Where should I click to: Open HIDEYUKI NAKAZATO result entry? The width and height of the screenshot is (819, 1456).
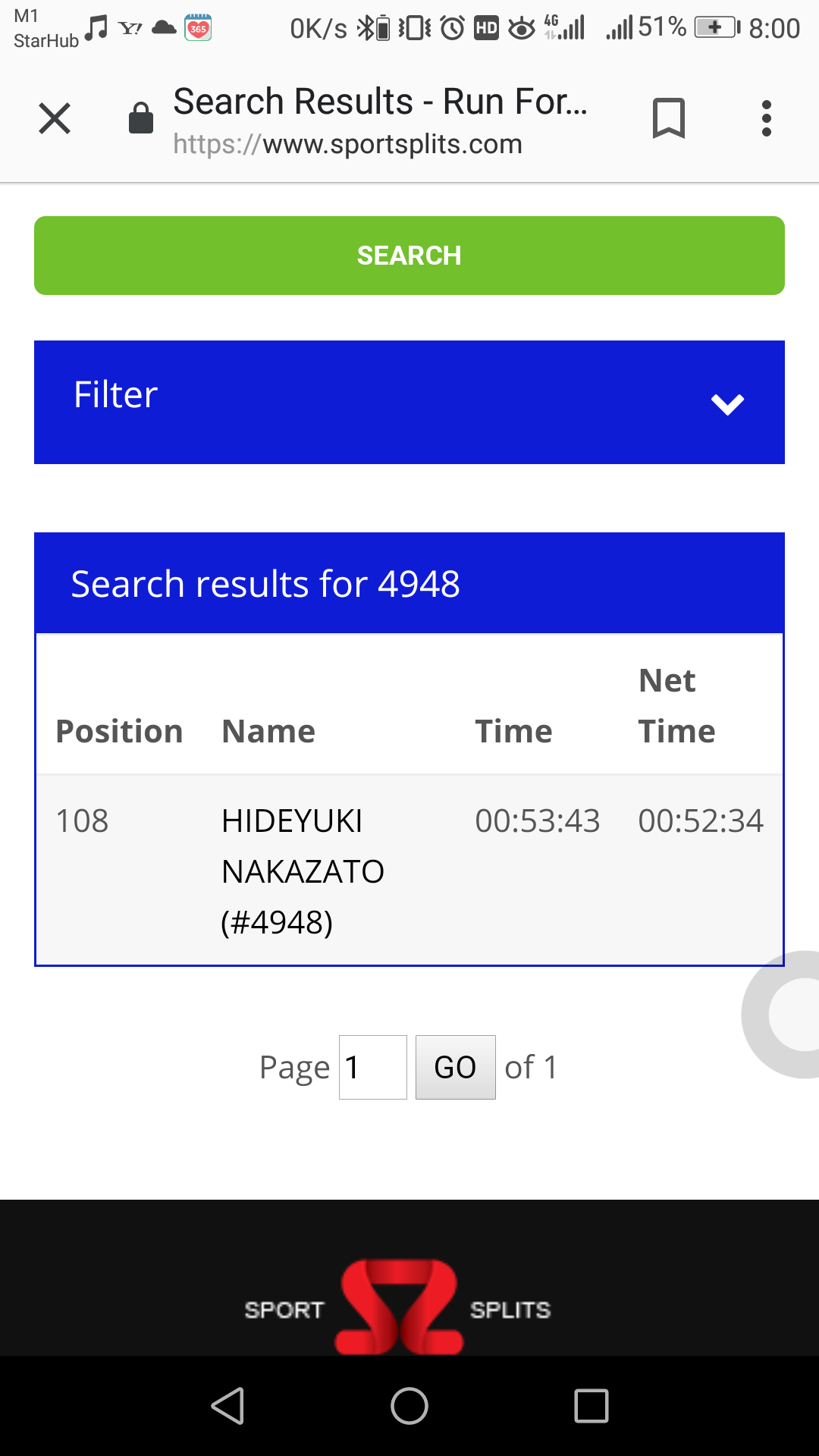pyautogui.click(x=303, y=871)
